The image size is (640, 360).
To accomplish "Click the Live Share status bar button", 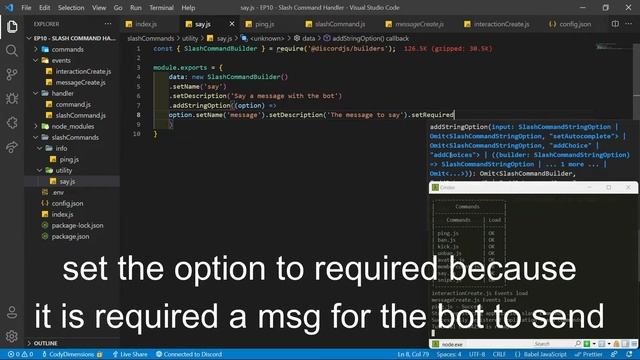I will [x=130, y=354].
